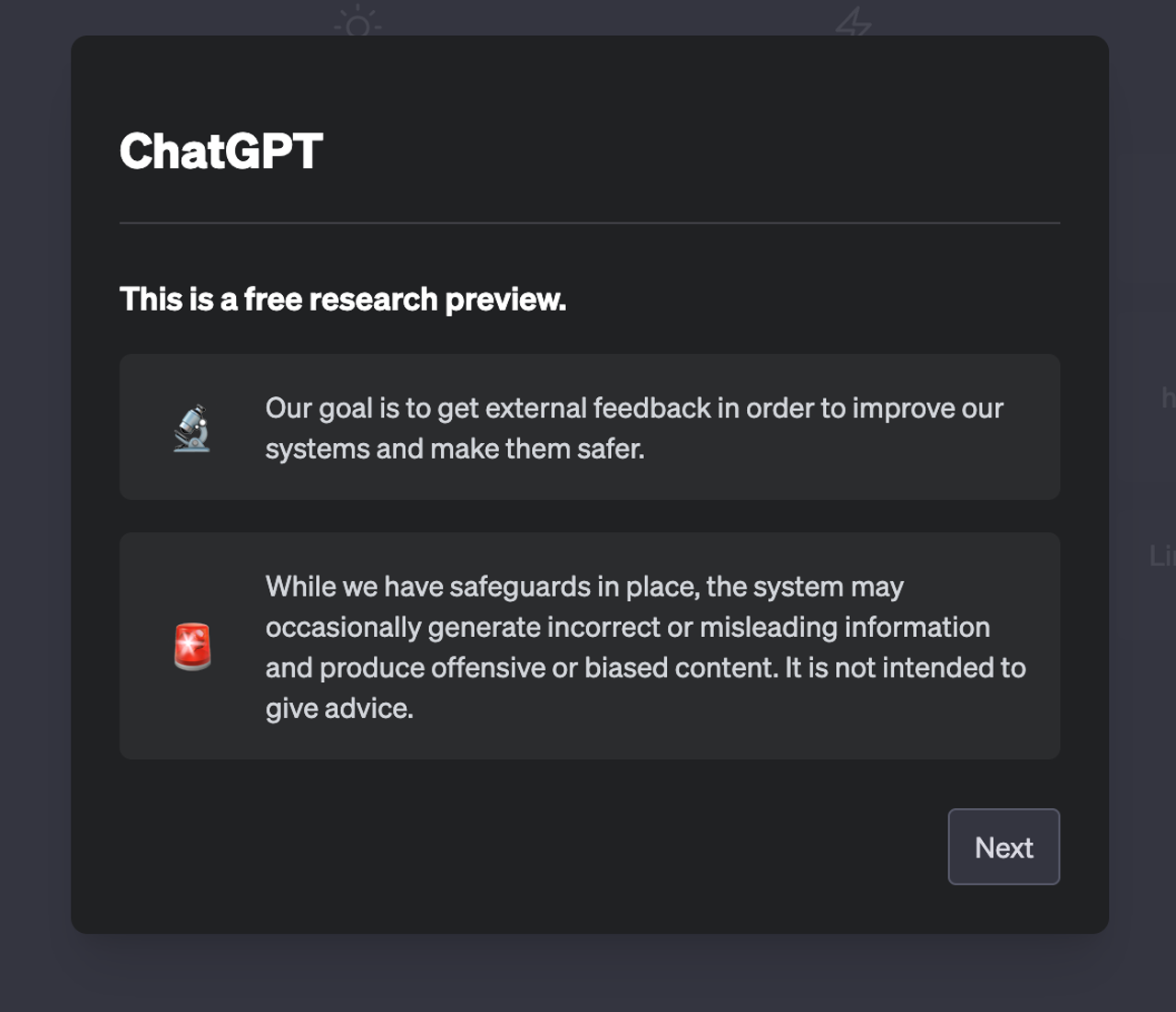
Task: Click the dimmed backdrop below the dialog
Action: pyautogui.click(x=588, y=974)
